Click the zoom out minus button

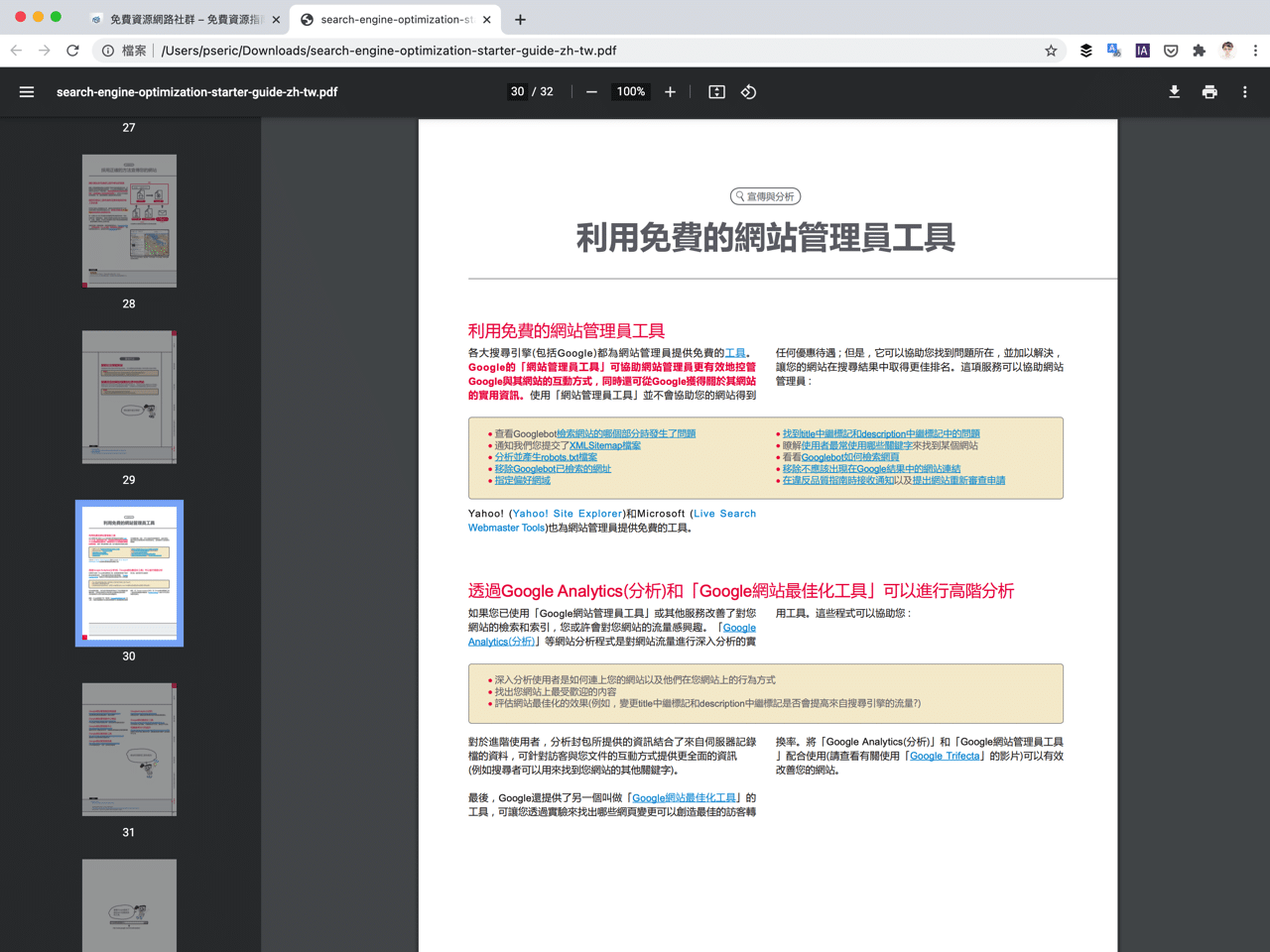pos(591,92)
